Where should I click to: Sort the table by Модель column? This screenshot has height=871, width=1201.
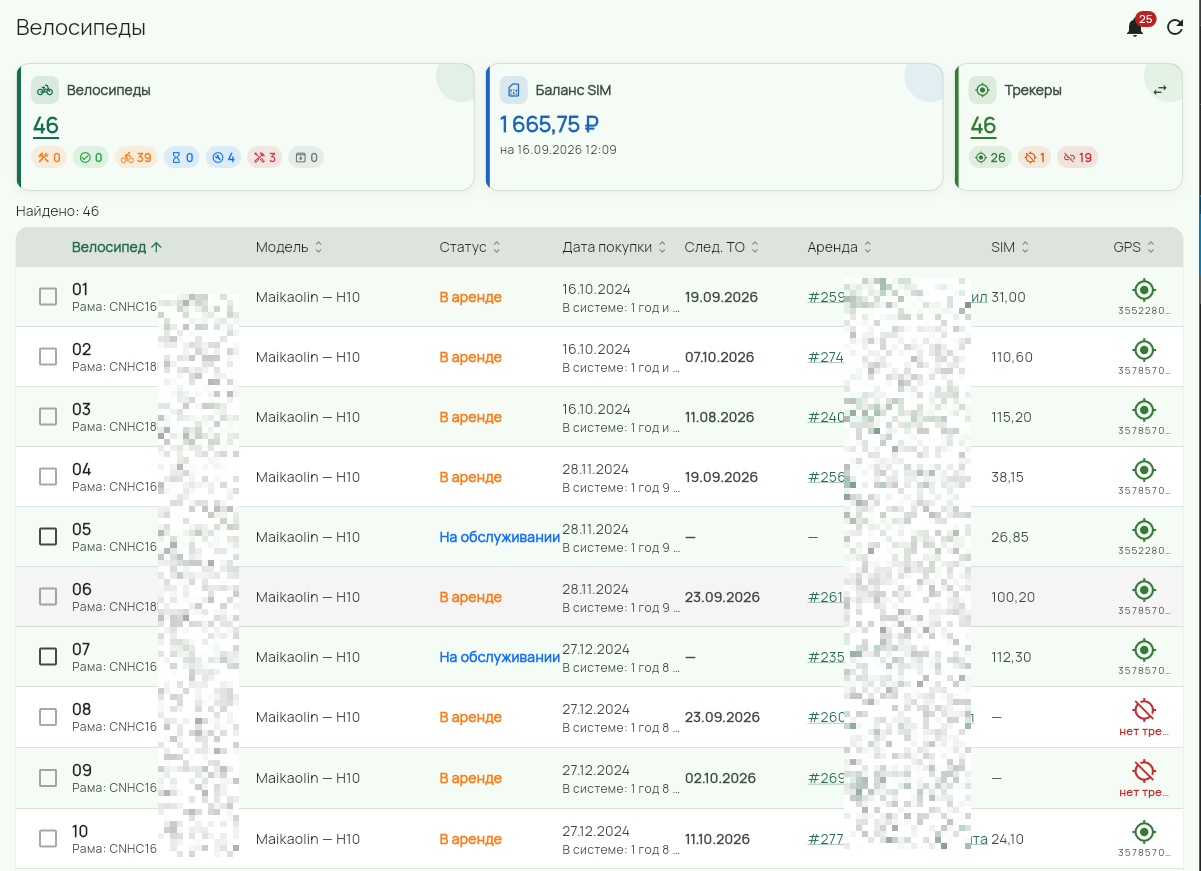289,247
